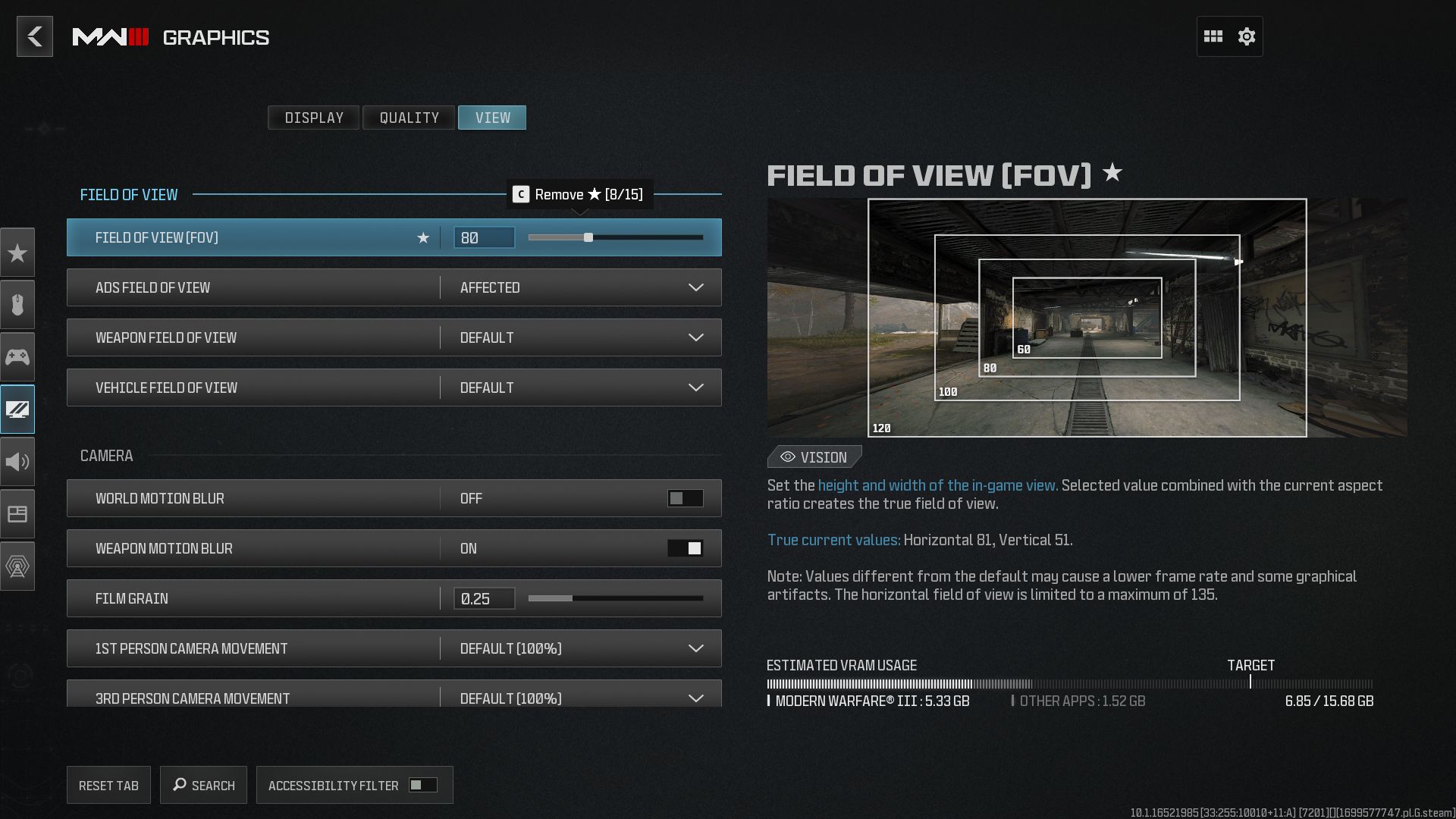Click Search button
Image resolution: width=1456 pixels, height=819 pixels.
click(203, 785)
